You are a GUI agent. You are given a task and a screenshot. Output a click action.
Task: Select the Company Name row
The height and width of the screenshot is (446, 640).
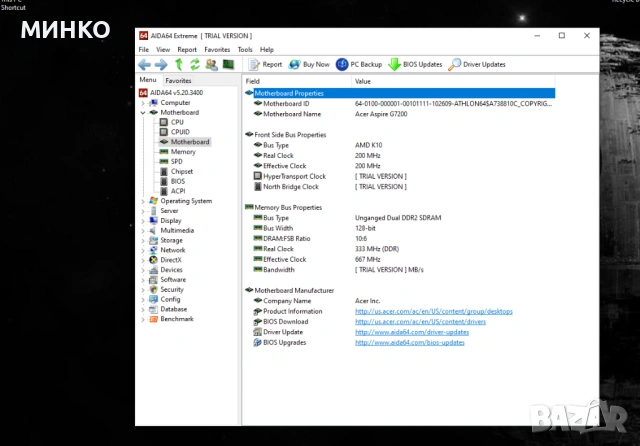click(400, 301)
